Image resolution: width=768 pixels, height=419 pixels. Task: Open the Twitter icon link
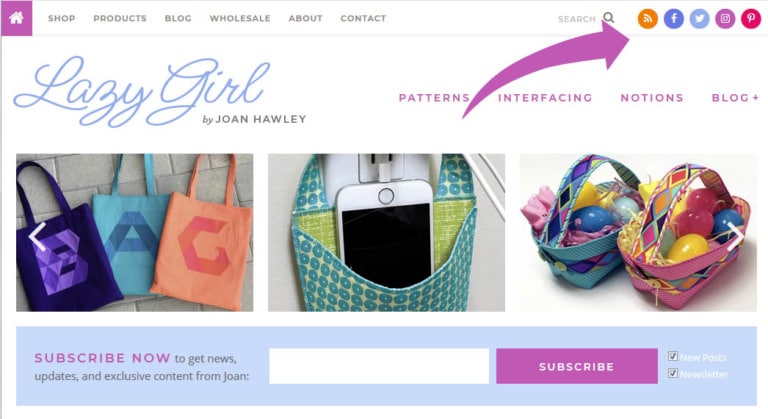[x=699, y=19]
